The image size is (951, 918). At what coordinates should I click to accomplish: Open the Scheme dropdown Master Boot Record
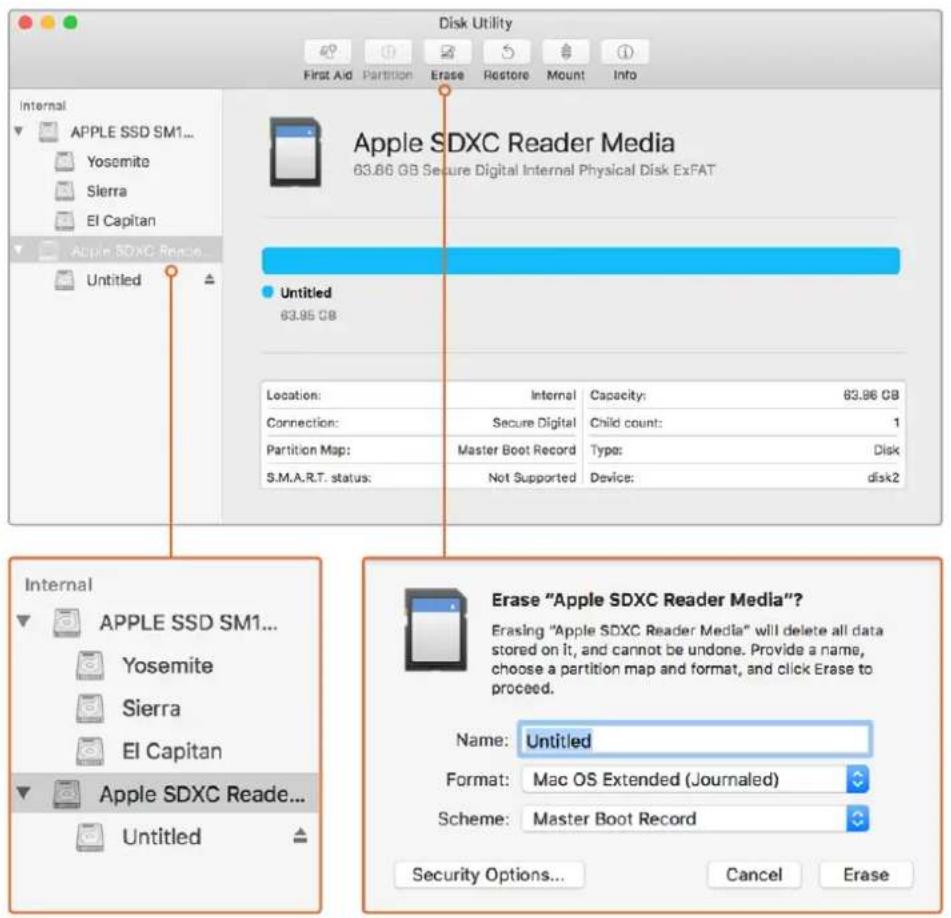point(695,819)
